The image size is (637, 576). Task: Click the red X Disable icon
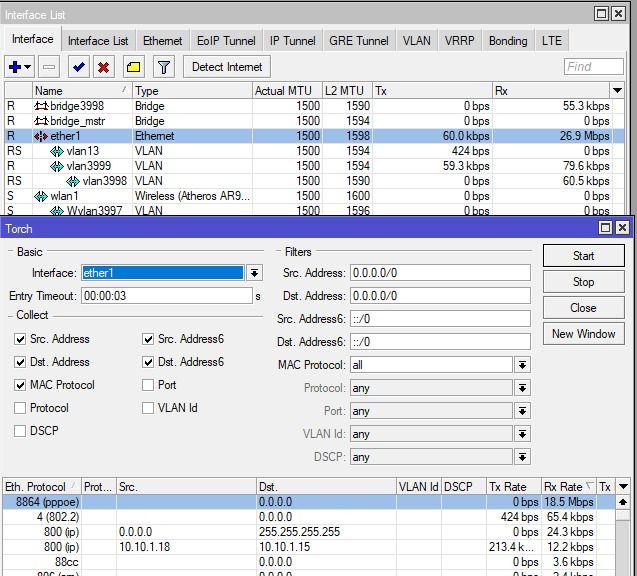[104, 67]
